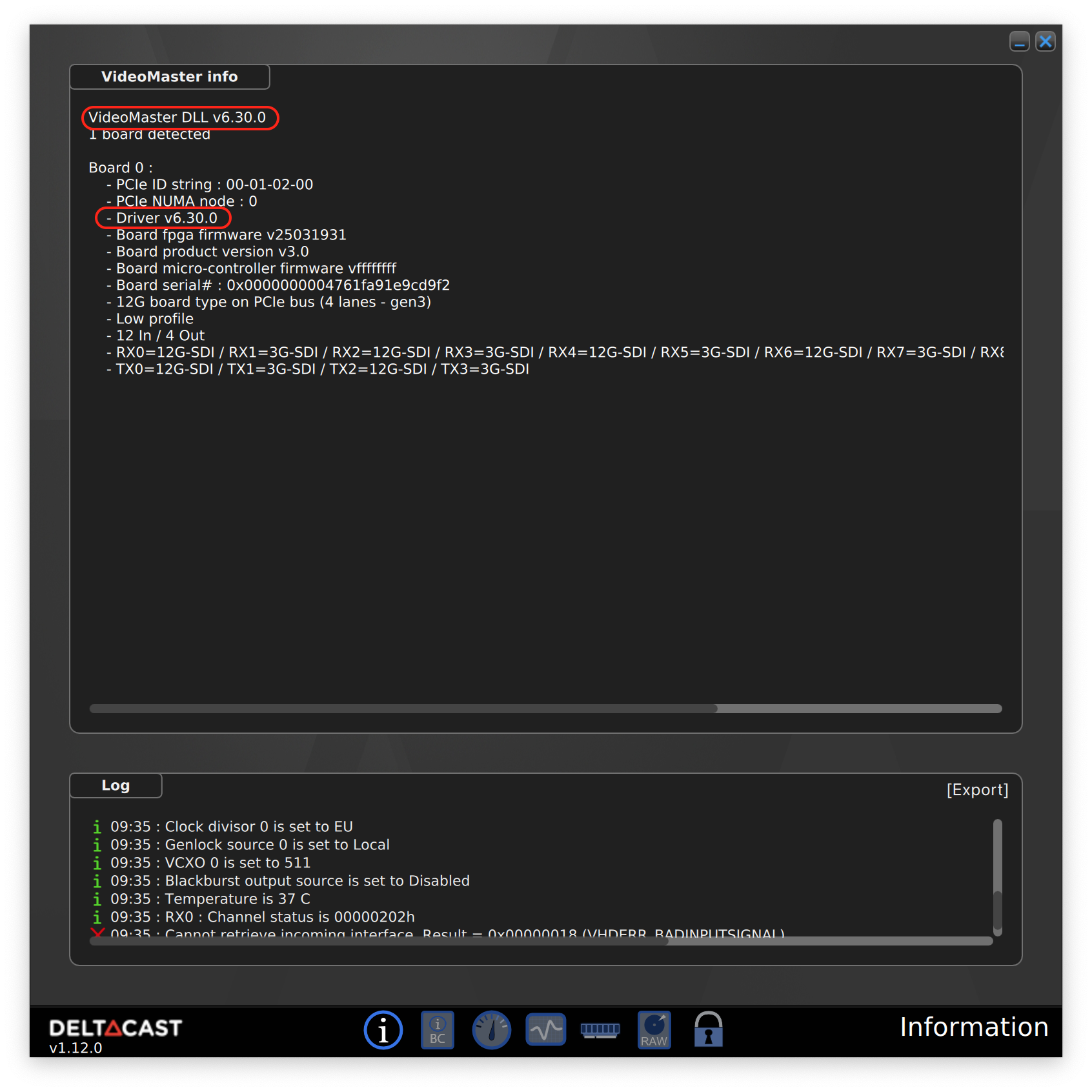Click the 'Information' page title
The height and width of the screenshot is (1092, 1092).
(974, 1027)
